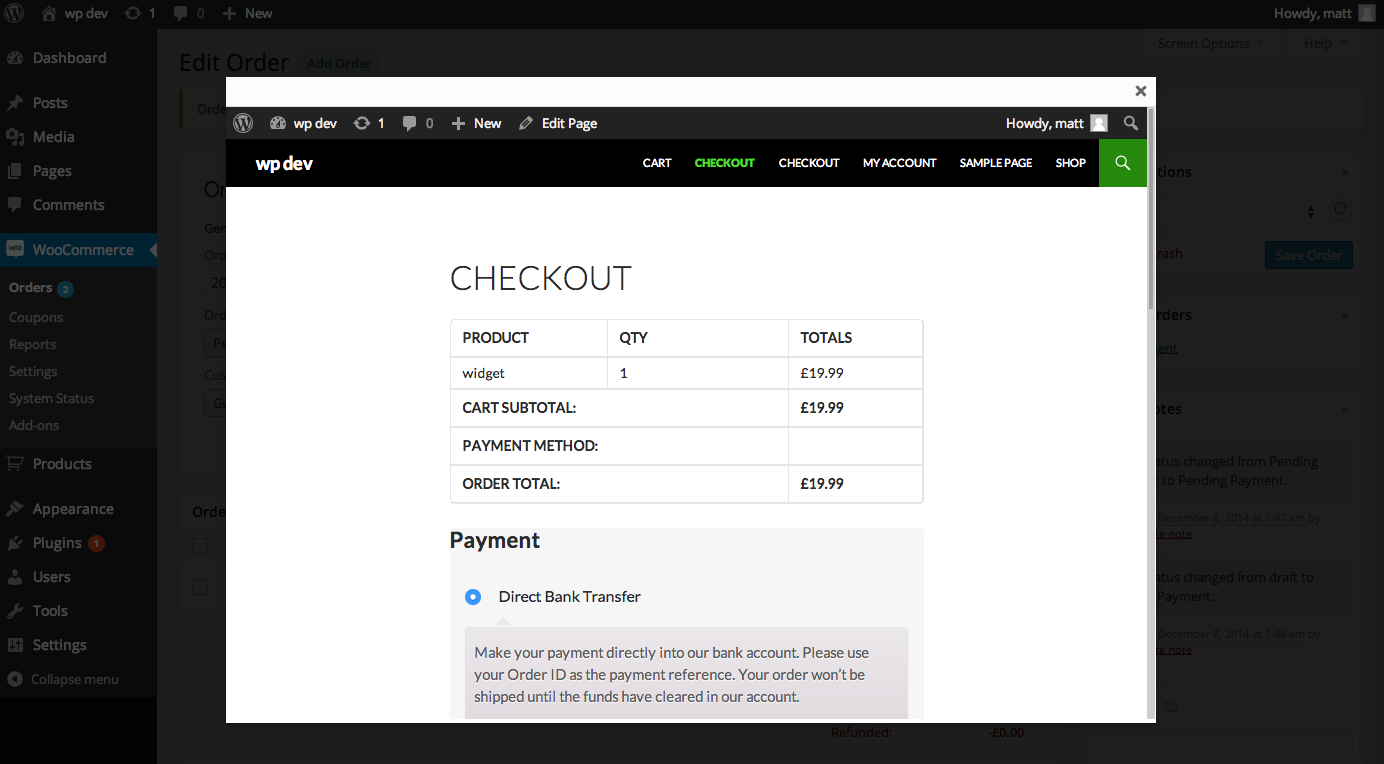Viewport: 1384px width, 764px height.
Task: Close the modal with the X button
Action: pos(1140,90)
